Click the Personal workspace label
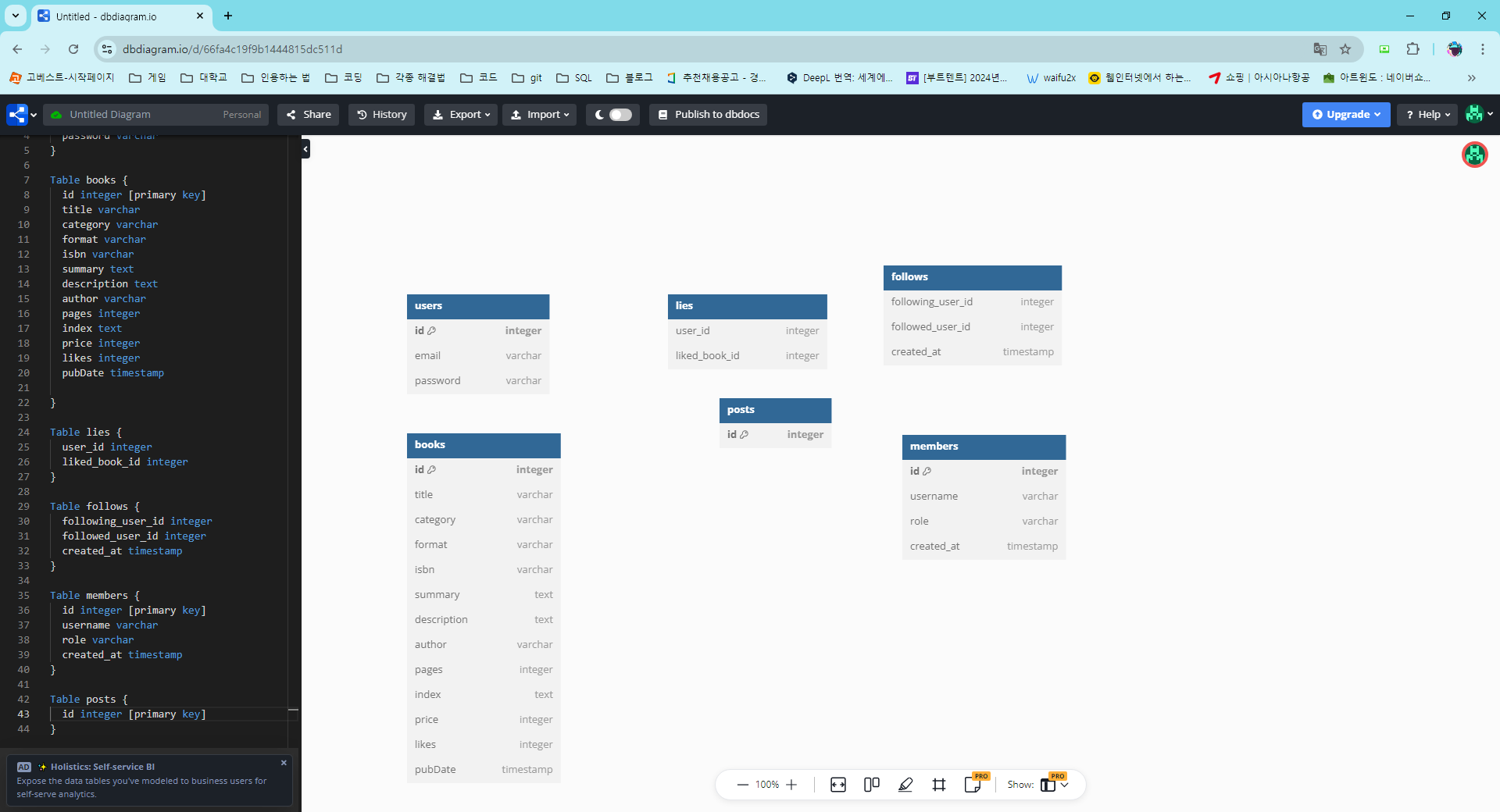This screenshot has height=812, width=1500. 242,115
